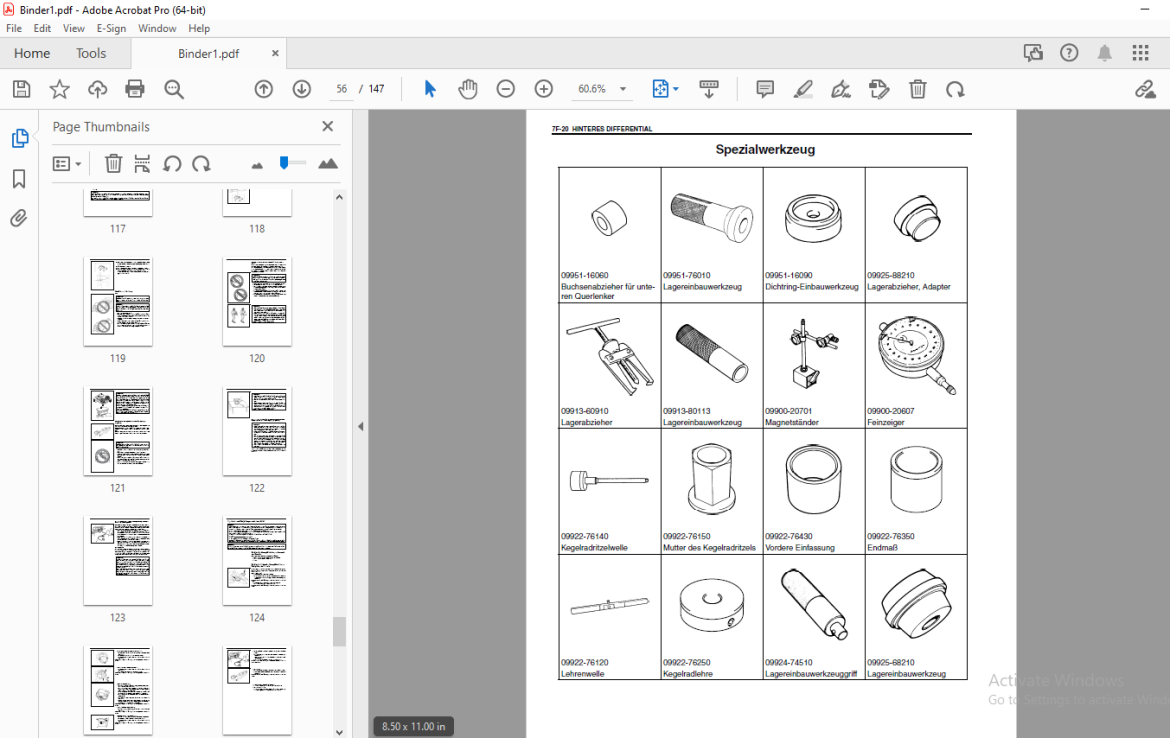Switch to the Home tab
The height and width of the screenshot is (738, 1170).
(x=32, y=54)
